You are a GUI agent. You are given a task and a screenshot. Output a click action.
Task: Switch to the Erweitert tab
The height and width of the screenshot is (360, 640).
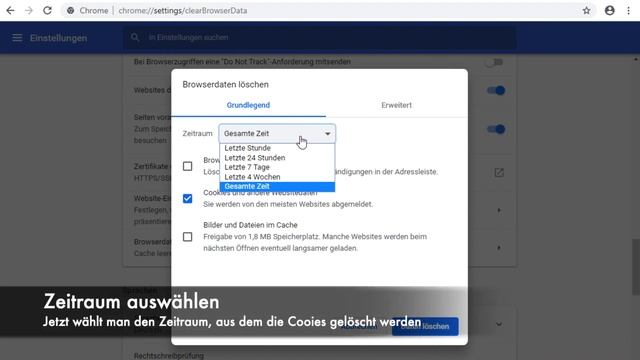coord(396,105)
